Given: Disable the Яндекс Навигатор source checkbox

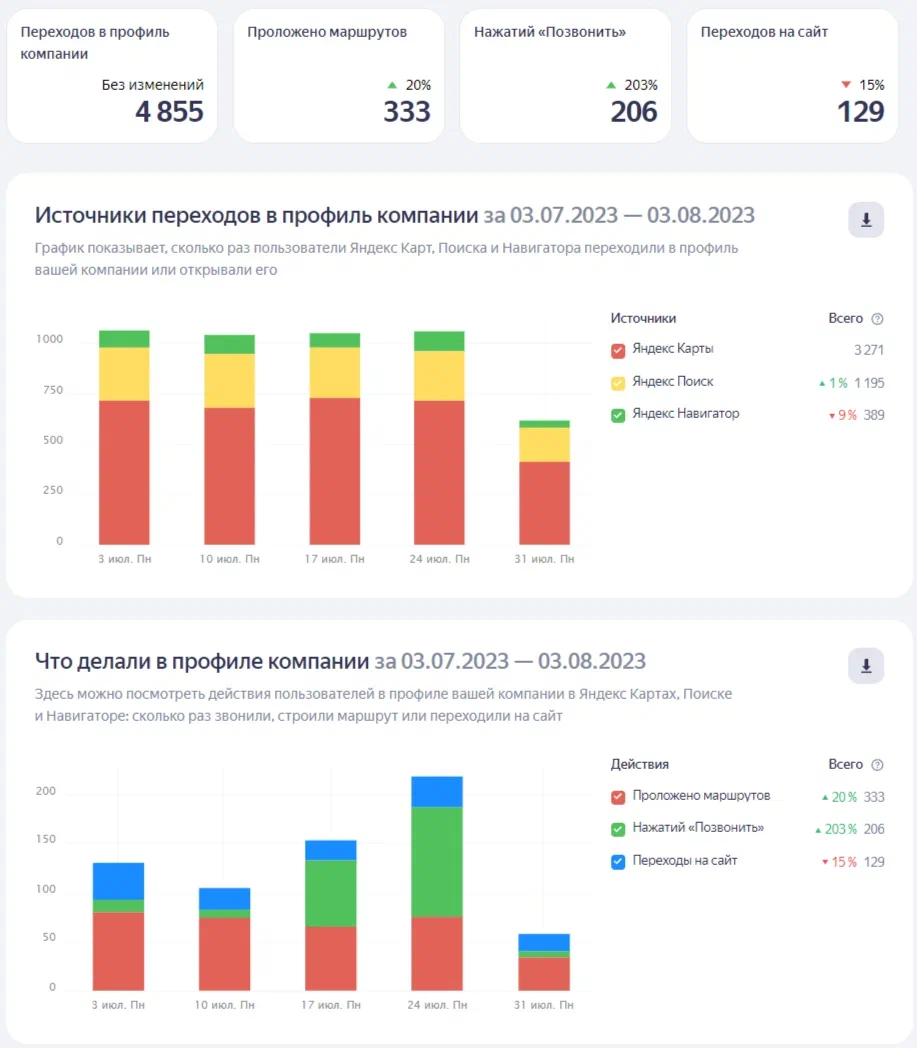Looking at the screenshot, I should 618,414.
